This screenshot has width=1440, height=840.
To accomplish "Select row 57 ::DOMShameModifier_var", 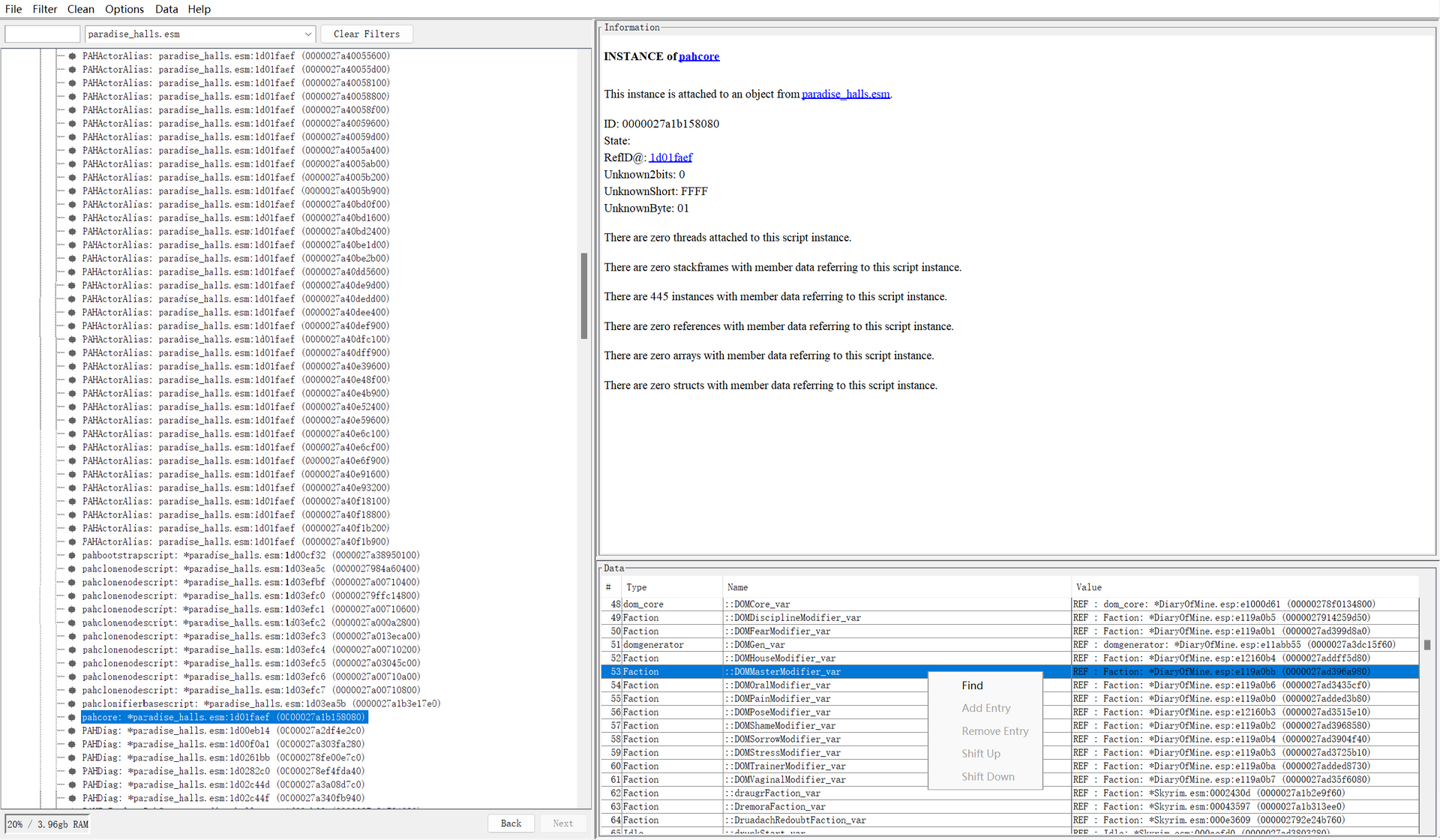I will click(1009, 725).
